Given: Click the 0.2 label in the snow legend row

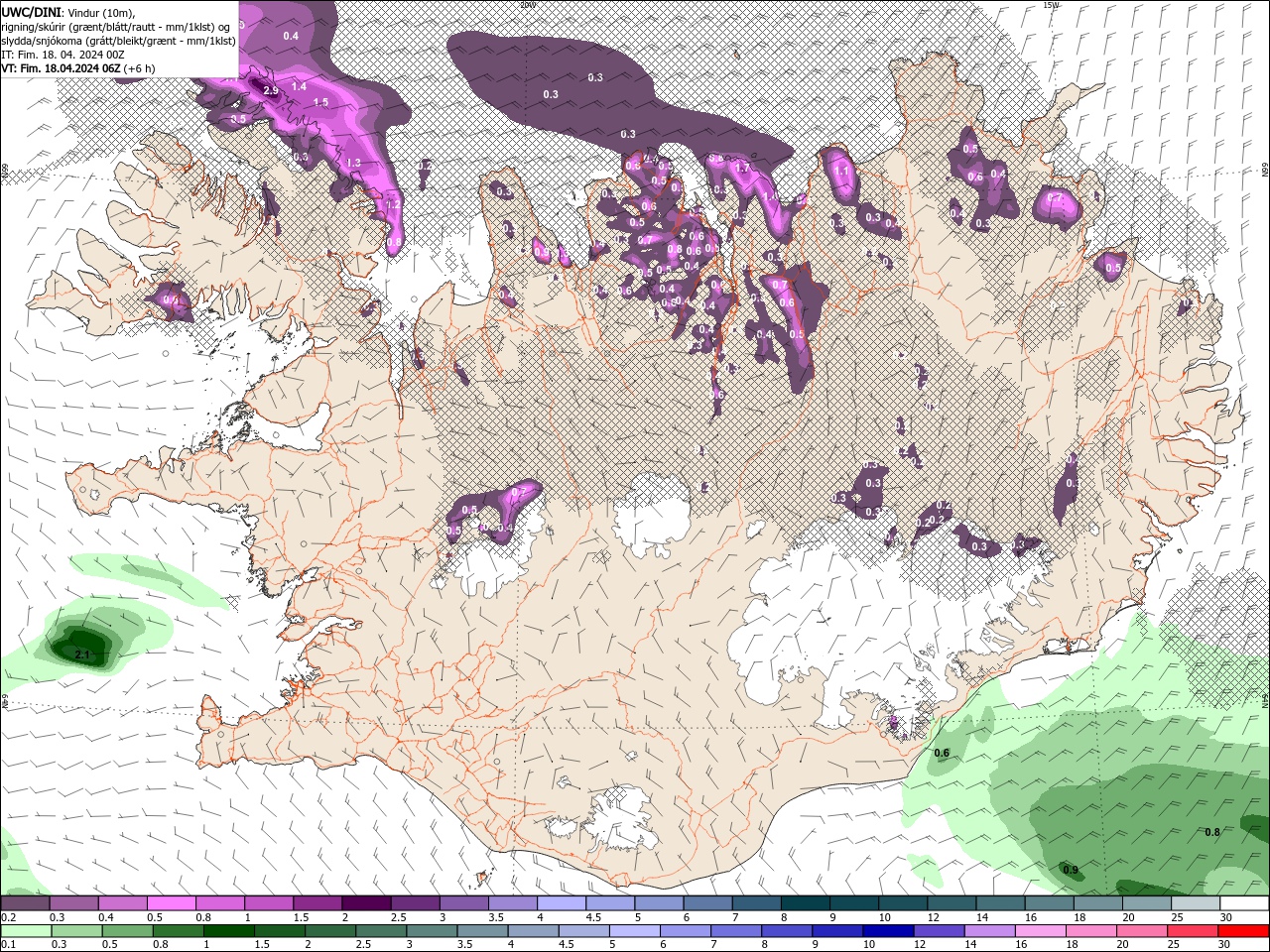Looking at the screenshot, I should 9,917.
